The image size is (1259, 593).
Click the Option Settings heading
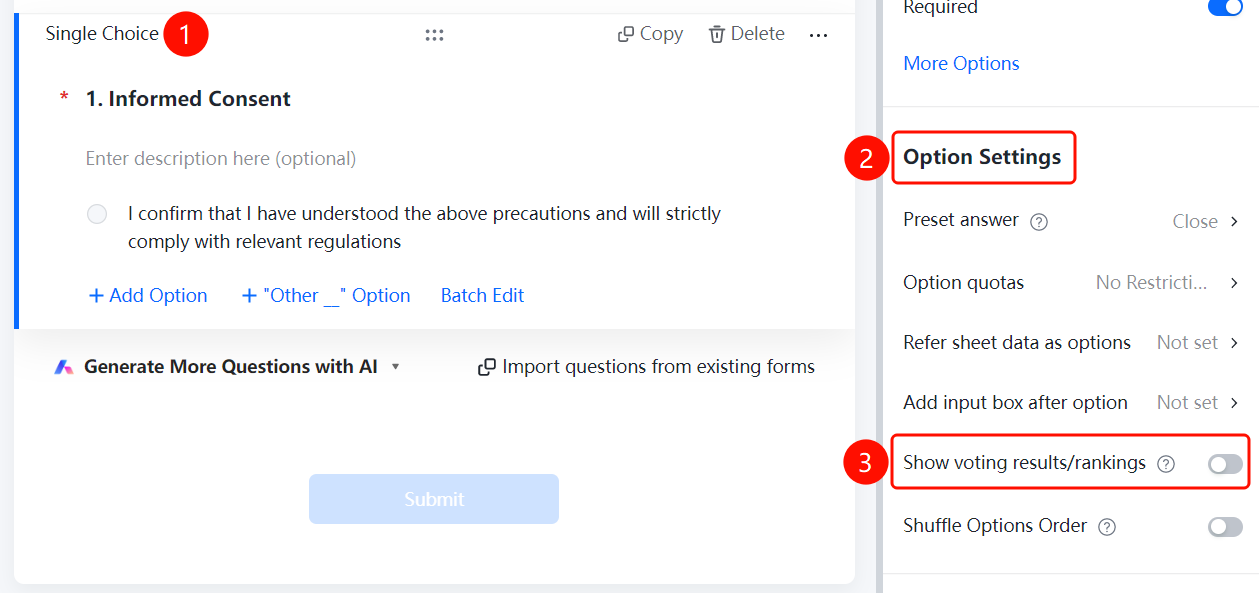tap(982, 157)
